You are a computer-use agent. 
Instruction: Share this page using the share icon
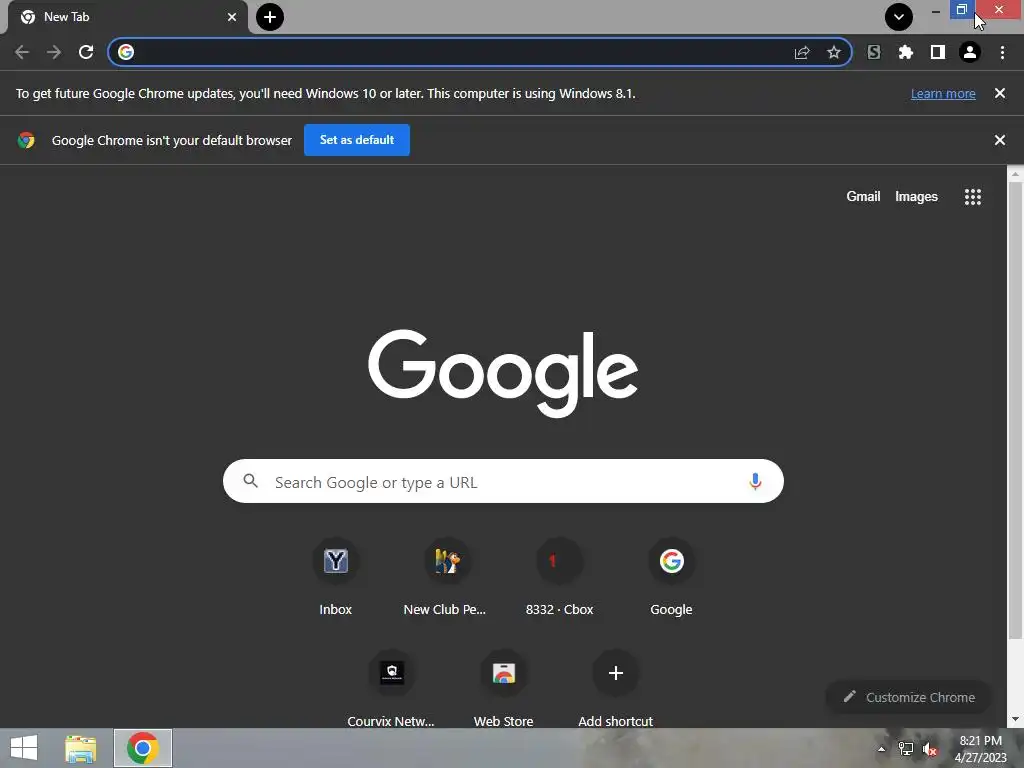802,52
